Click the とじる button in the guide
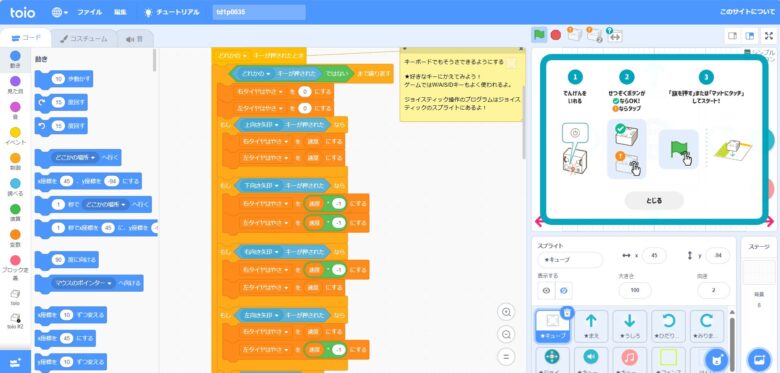The width and height of the screenshot is (780, 373). pos(654,200)
